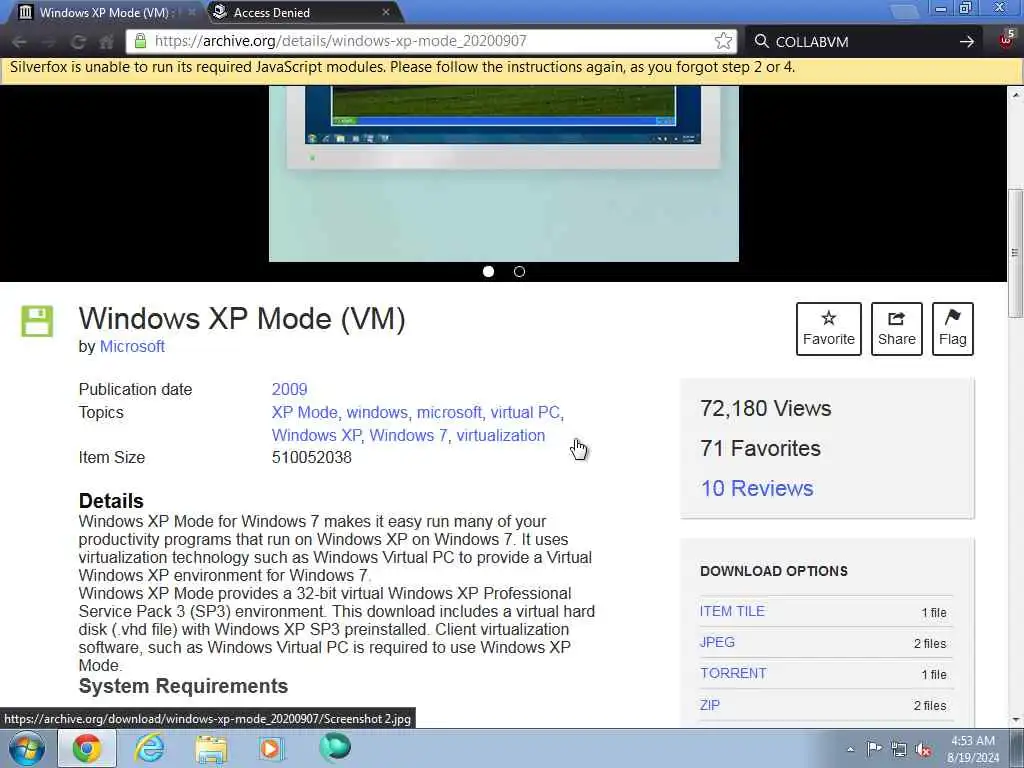Click the 72,180 Views text
This screenshot has width=1024, height=768.
(x=765, y=409)
